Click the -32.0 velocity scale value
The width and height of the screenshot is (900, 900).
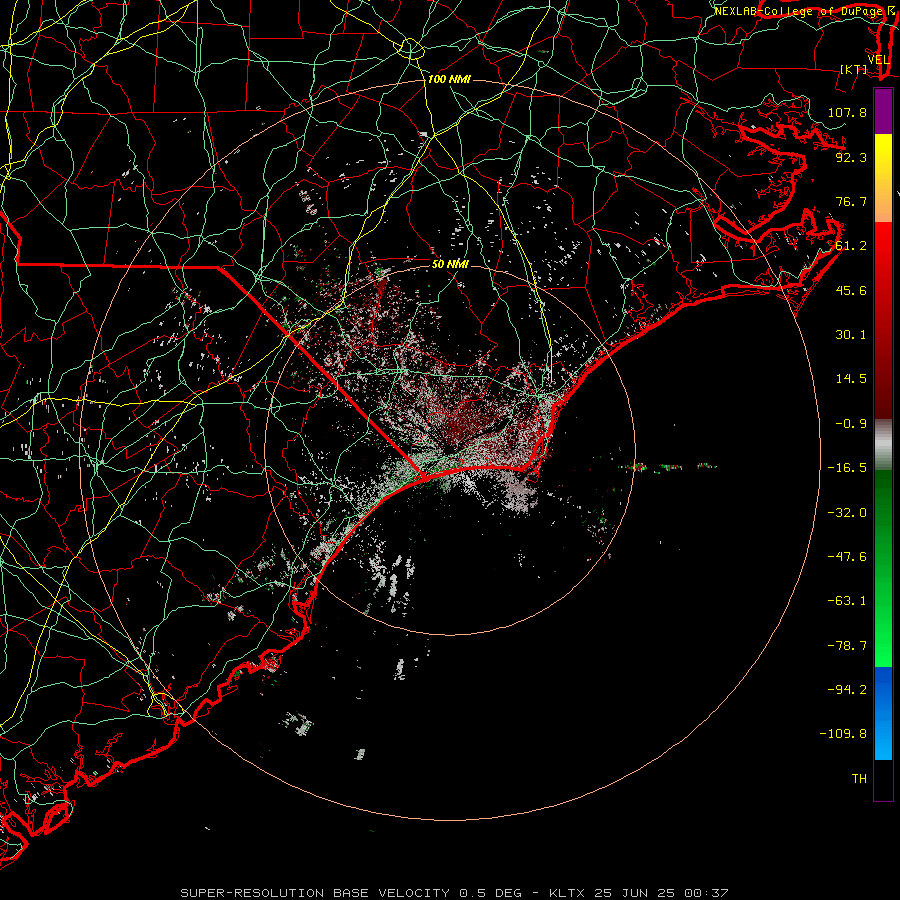pos(847,513)
